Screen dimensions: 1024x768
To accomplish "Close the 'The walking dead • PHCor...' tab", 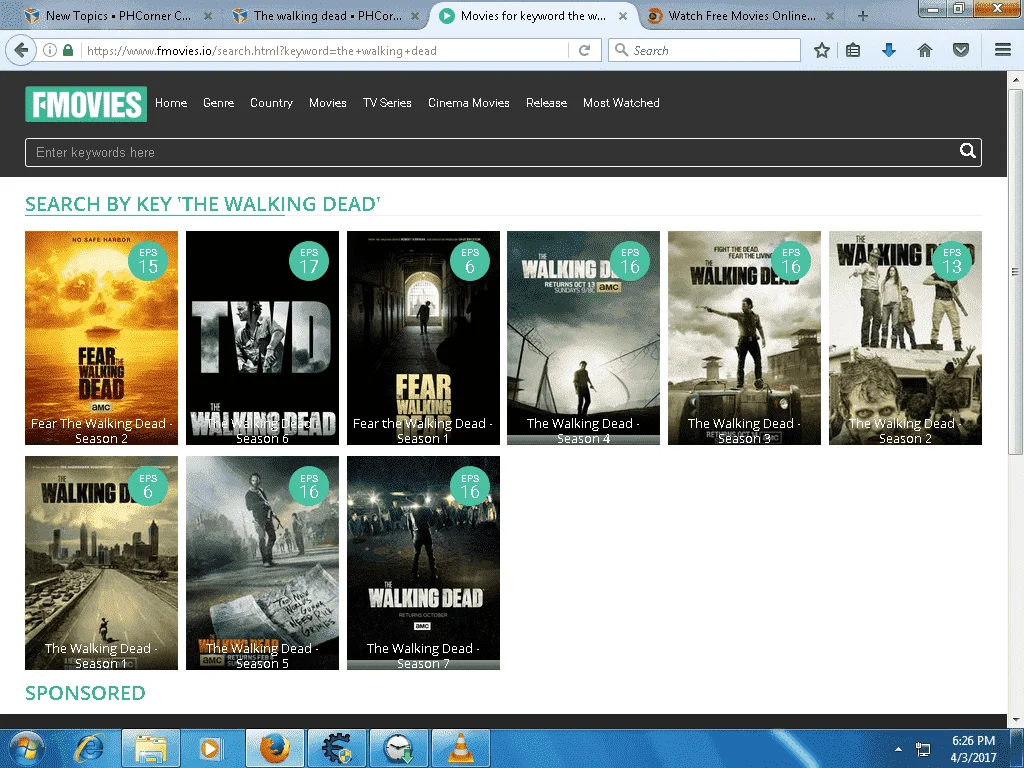I will 415,16.
